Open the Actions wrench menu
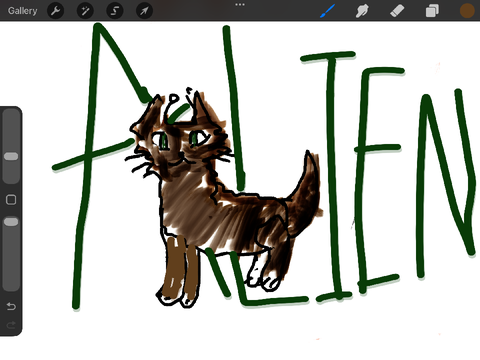This screenshot has width=480, height=360. [55, 11]
